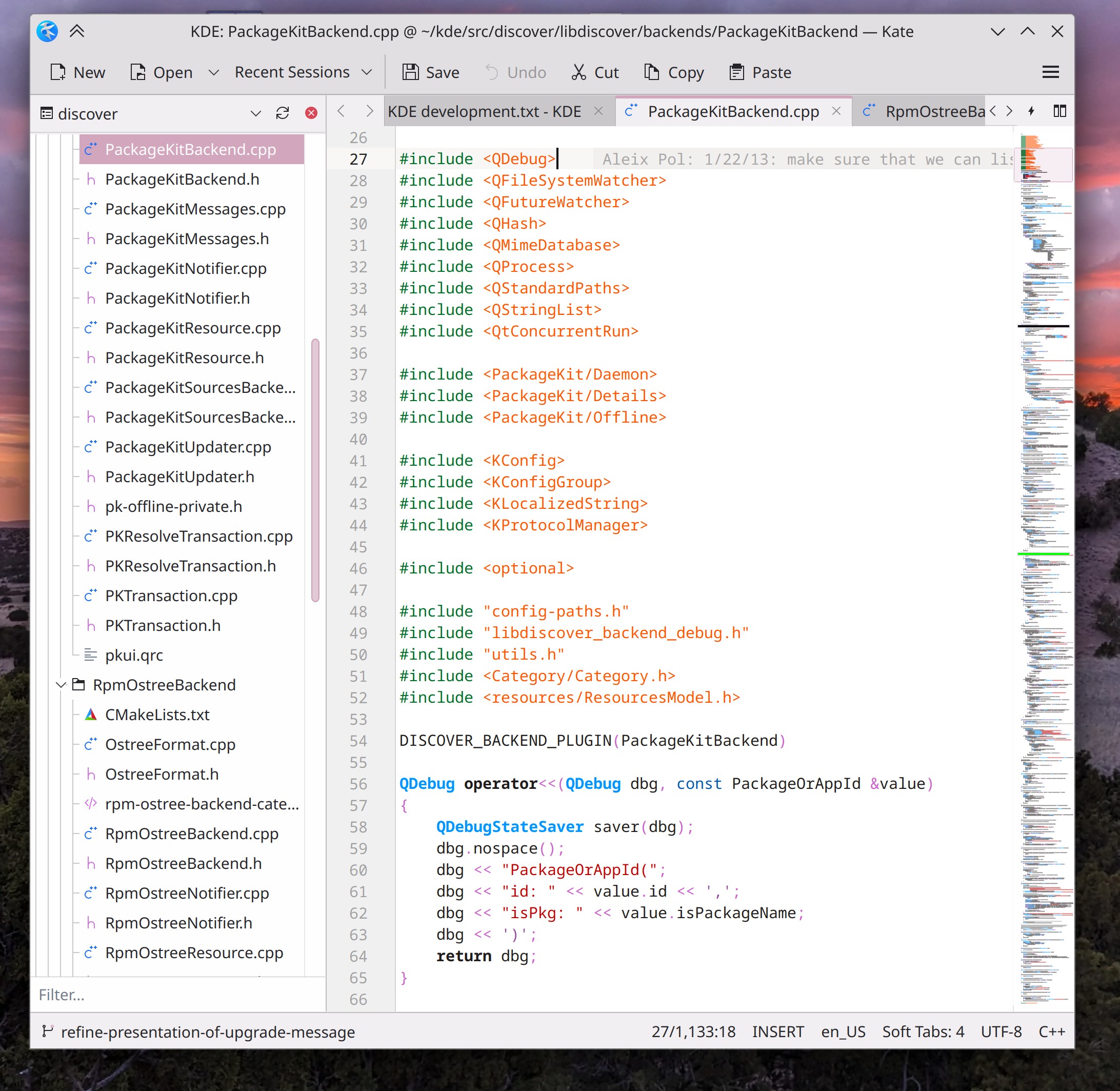
Task: Click the New document icon
Action: [58, 72]
